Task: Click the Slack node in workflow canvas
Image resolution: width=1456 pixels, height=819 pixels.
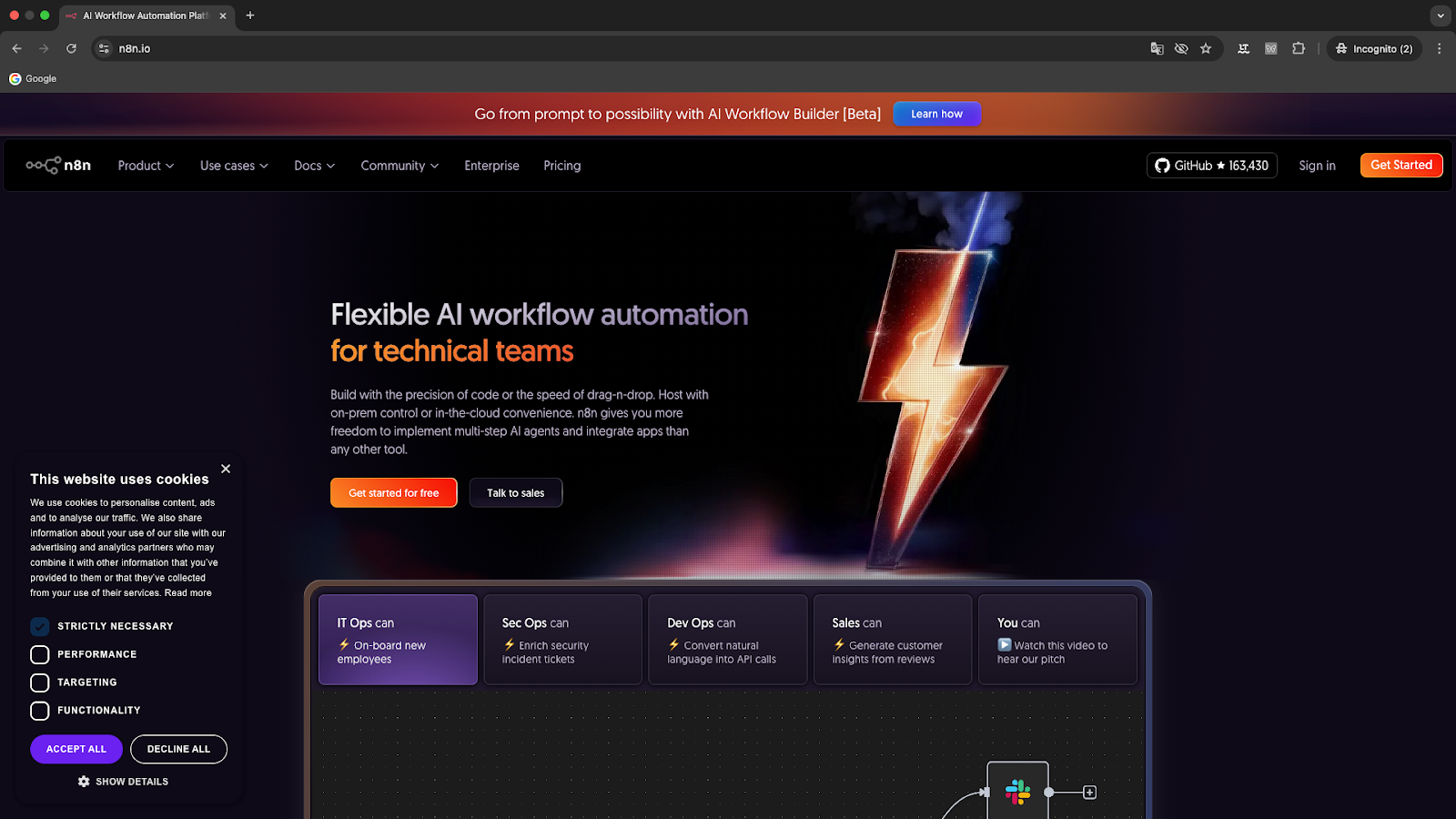Action: point(1017,792)
